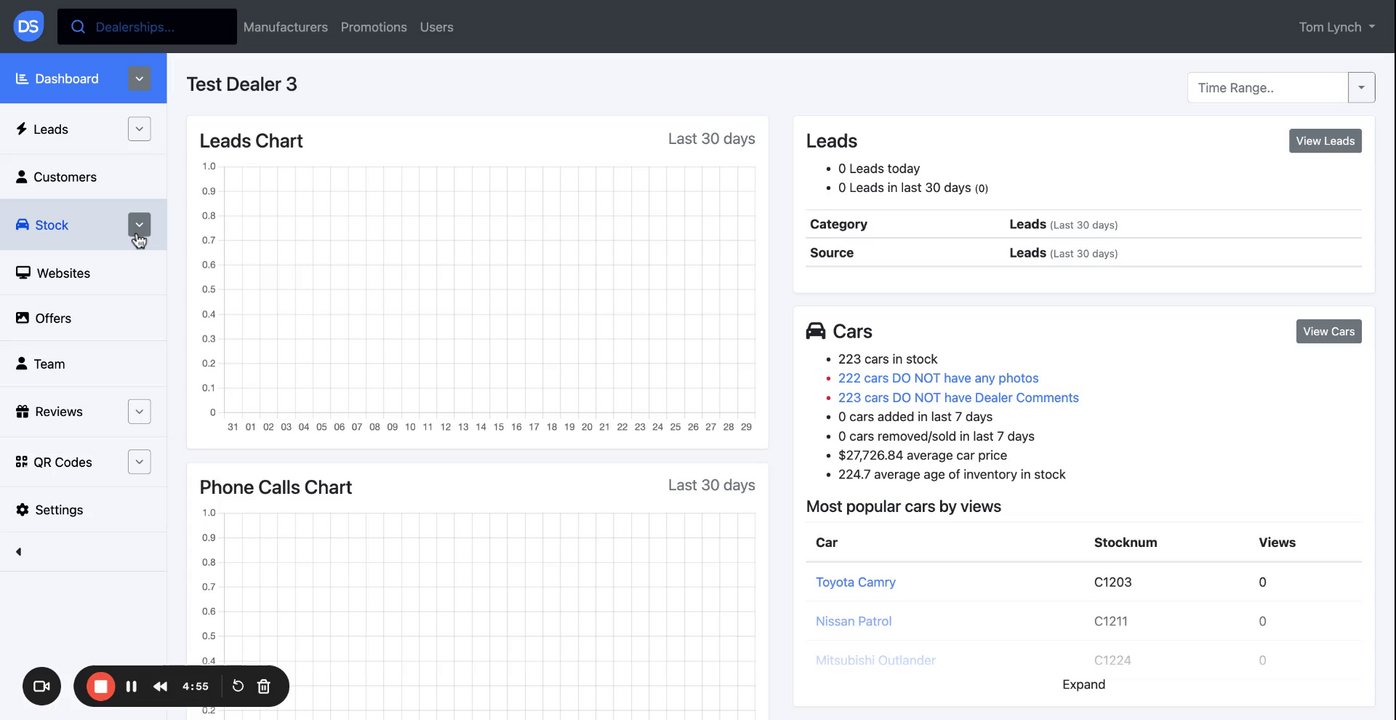Expand the Stock submenu chevron
The width and height of the screenshot is (1396, 720).
tap(139, 225)
